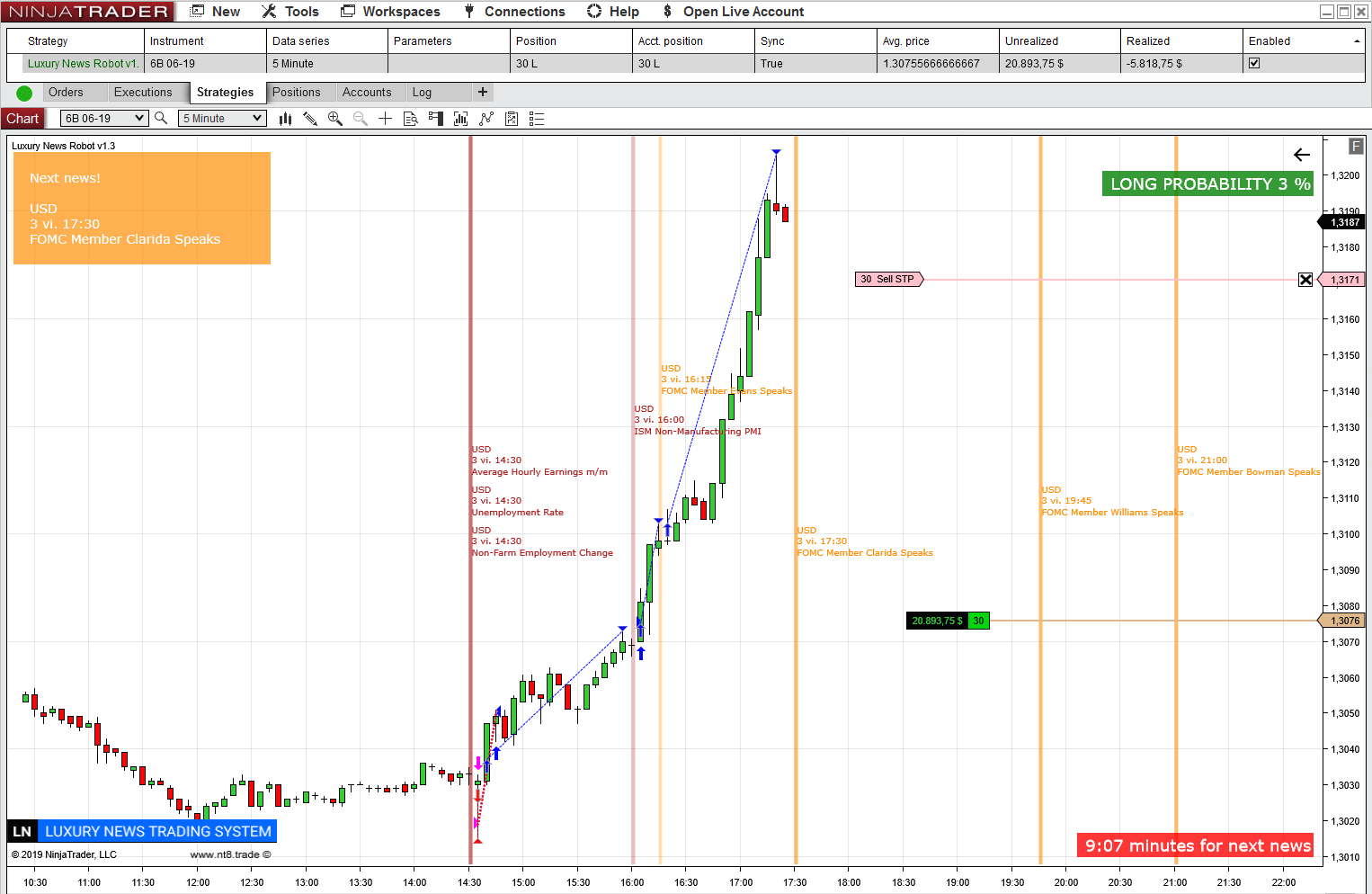Click the instrument search magnifier icon
This screenshot has width=1372, height=894.
pos(161,118)
